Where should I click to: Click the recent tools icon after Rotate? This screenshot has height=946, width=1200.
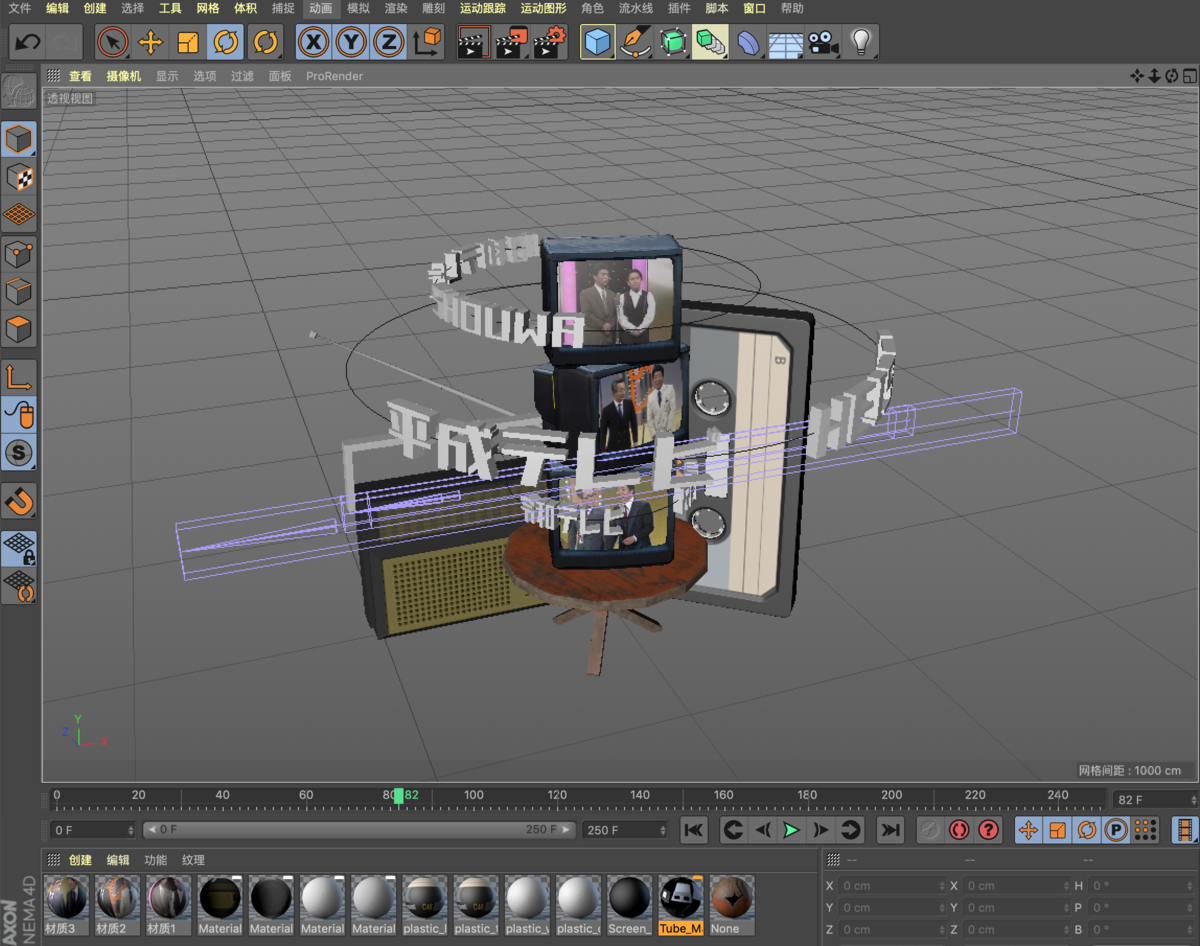tap(264, 42)
